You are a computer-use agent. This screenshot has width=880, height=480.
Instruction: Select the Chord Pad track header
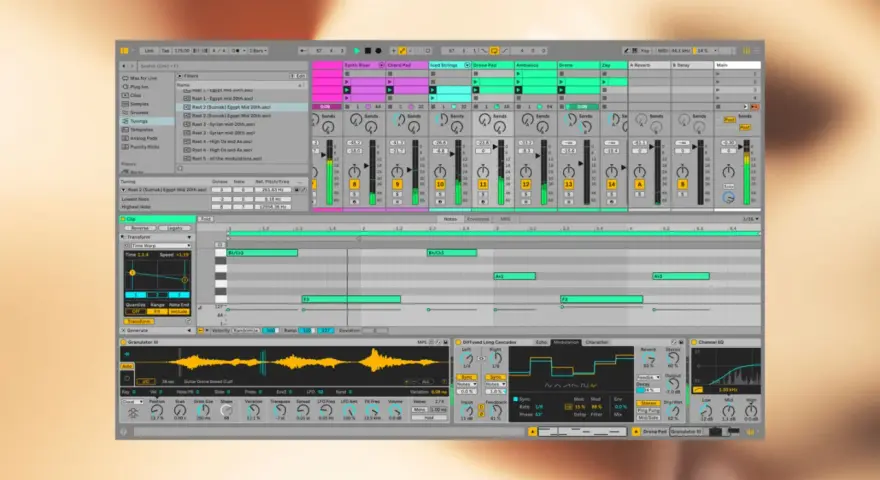[x=406, y=65]
